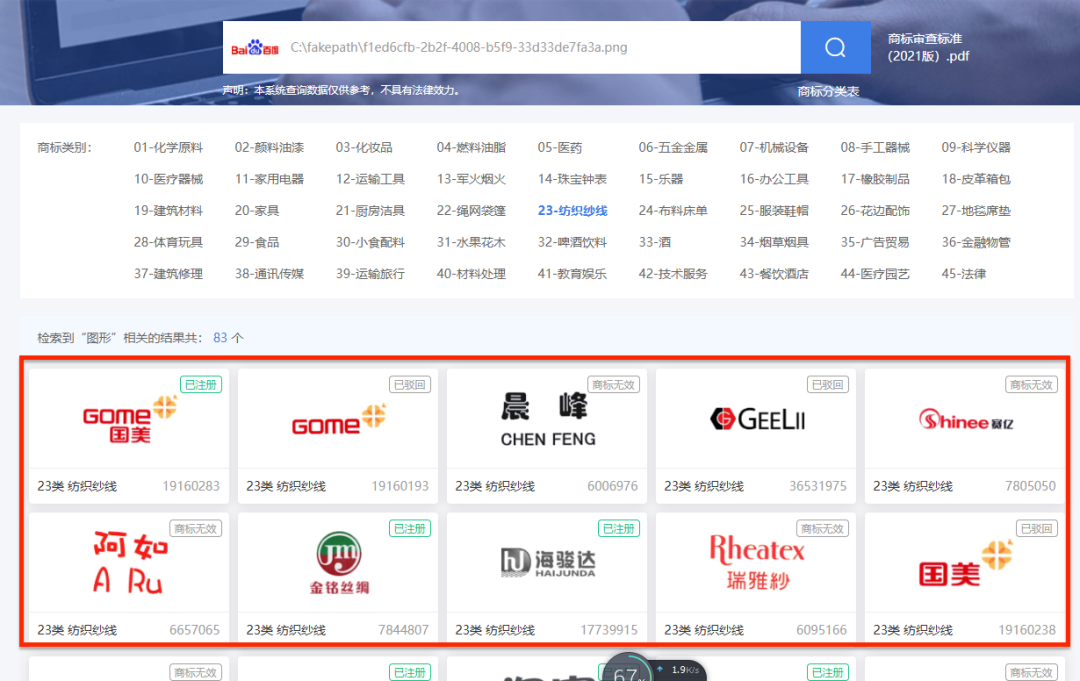1080x681 pixels.
Task: Open the 阿如 A Ru trademark card
Action: 129,577
